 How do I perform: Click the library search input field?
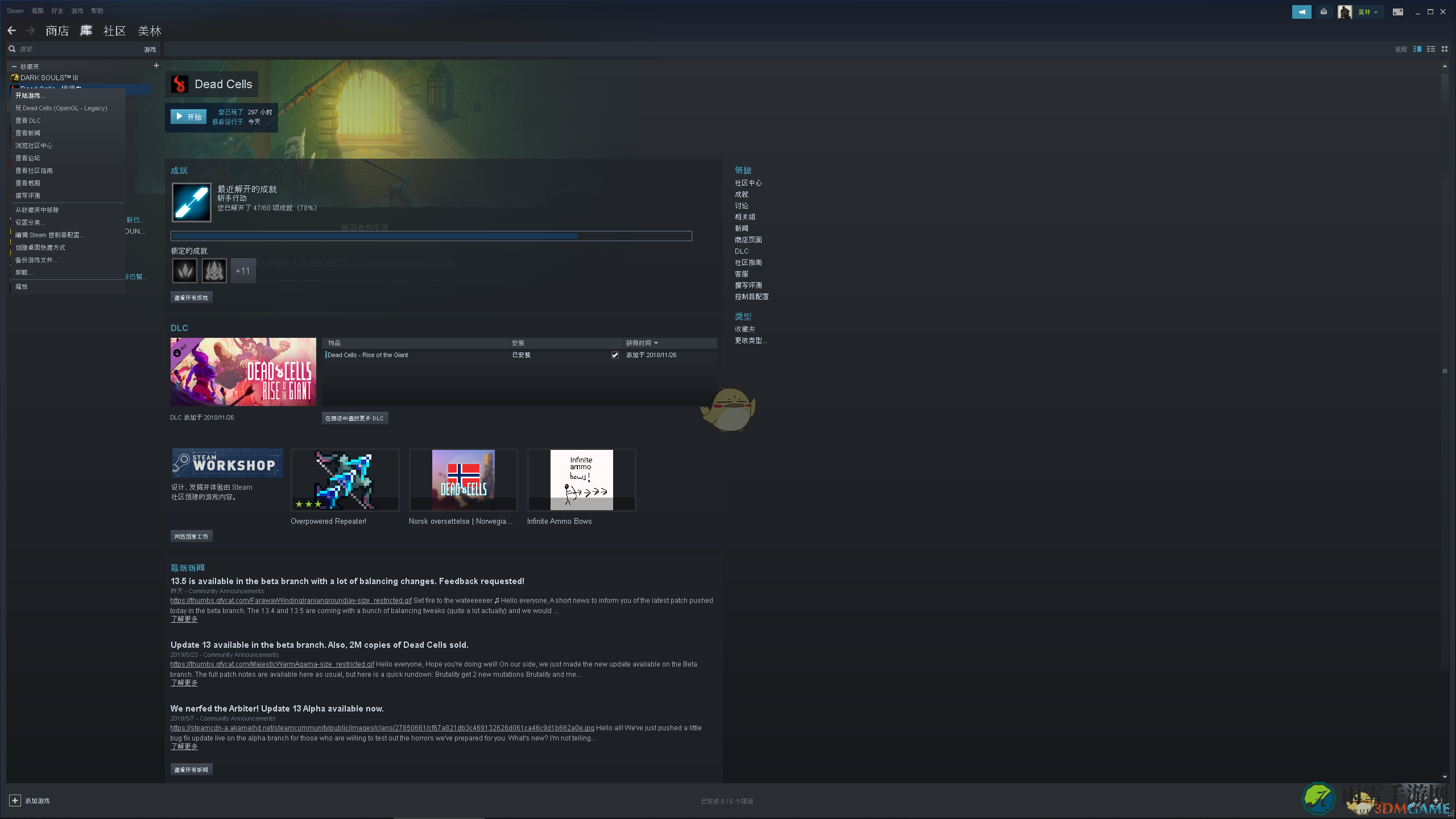pyautogui.click(x=80, y=49)
